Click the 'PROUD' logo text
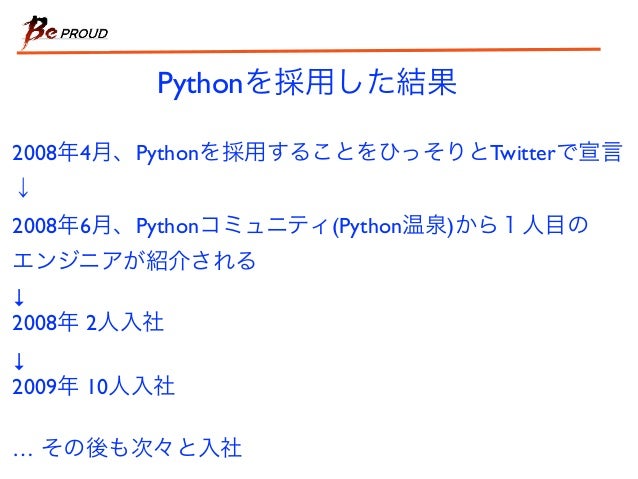Viewport: 638px width, 479px height. tap(84, 33)
